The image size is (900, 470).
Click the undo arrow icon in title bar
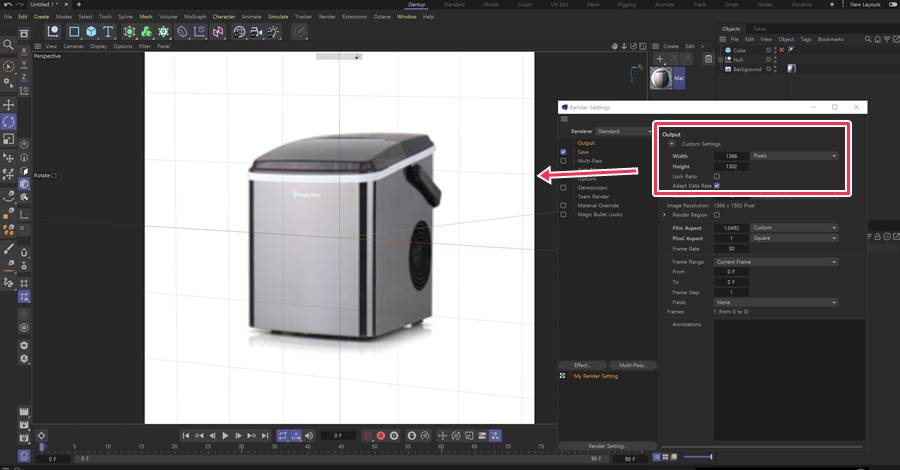click(7, 4)
